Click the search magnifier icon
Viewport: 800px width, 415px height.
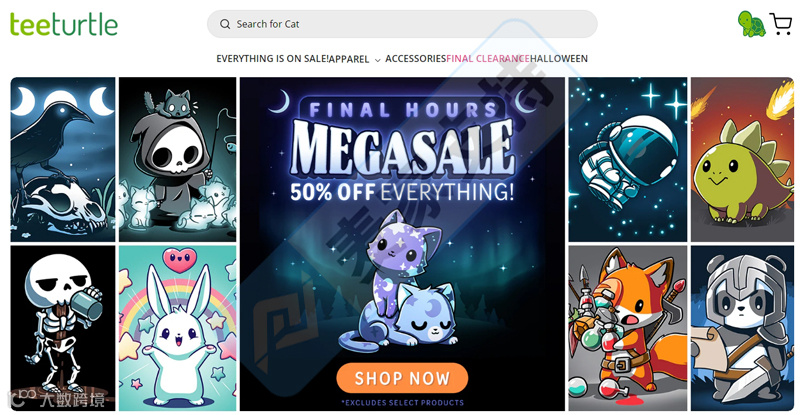(x=225, y=24)
